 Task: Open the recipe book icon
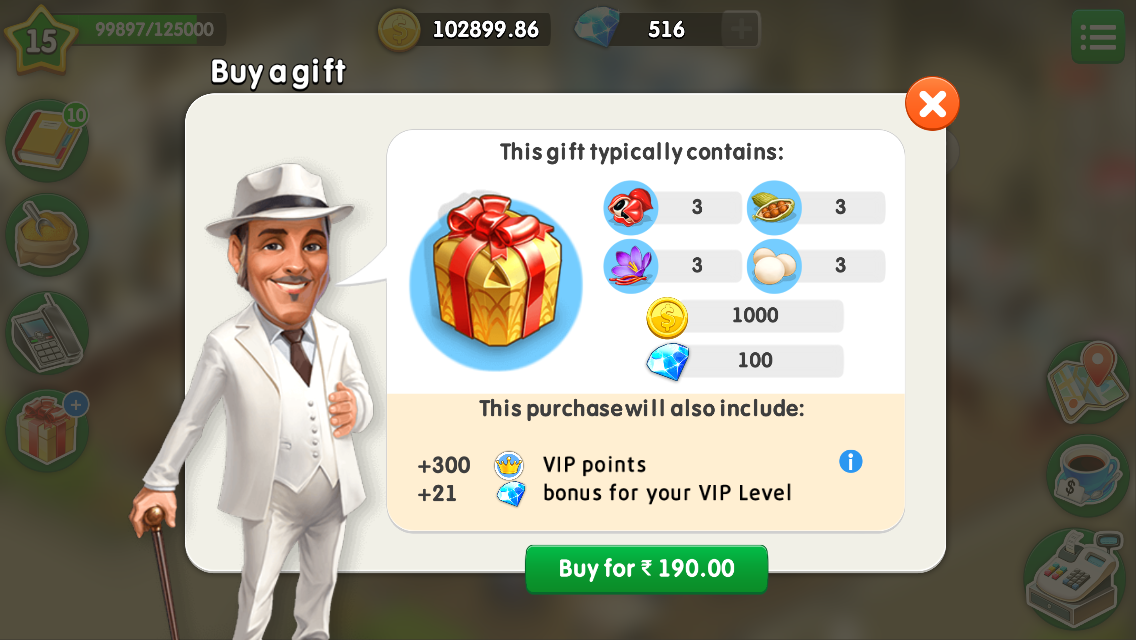pos(47,141)
